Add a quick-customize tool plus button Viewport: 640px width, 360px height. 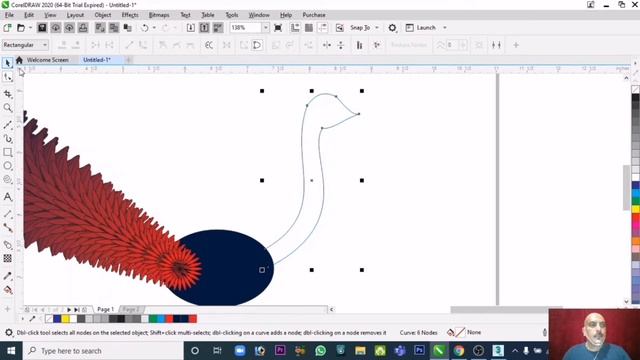(x=7, y=309)
